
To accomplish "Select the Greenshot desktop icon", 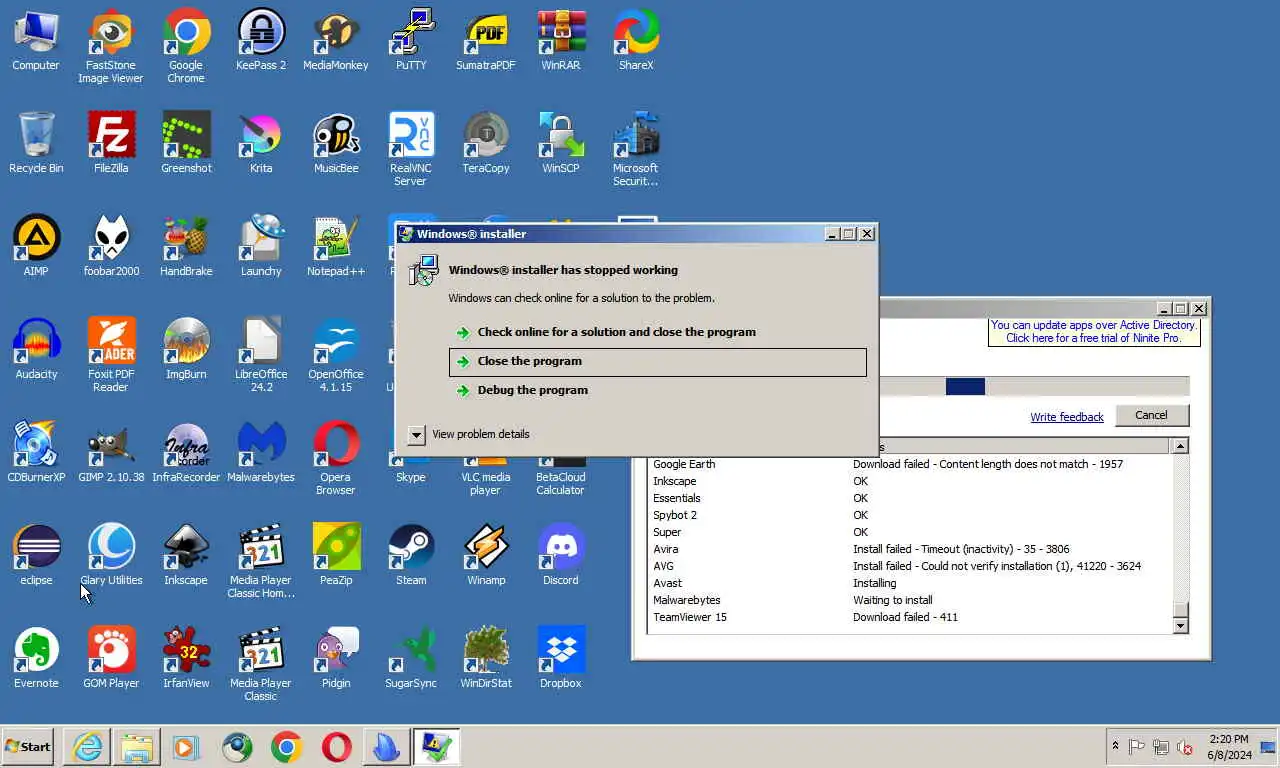I will pyautogui.click(x=186, y=143).
